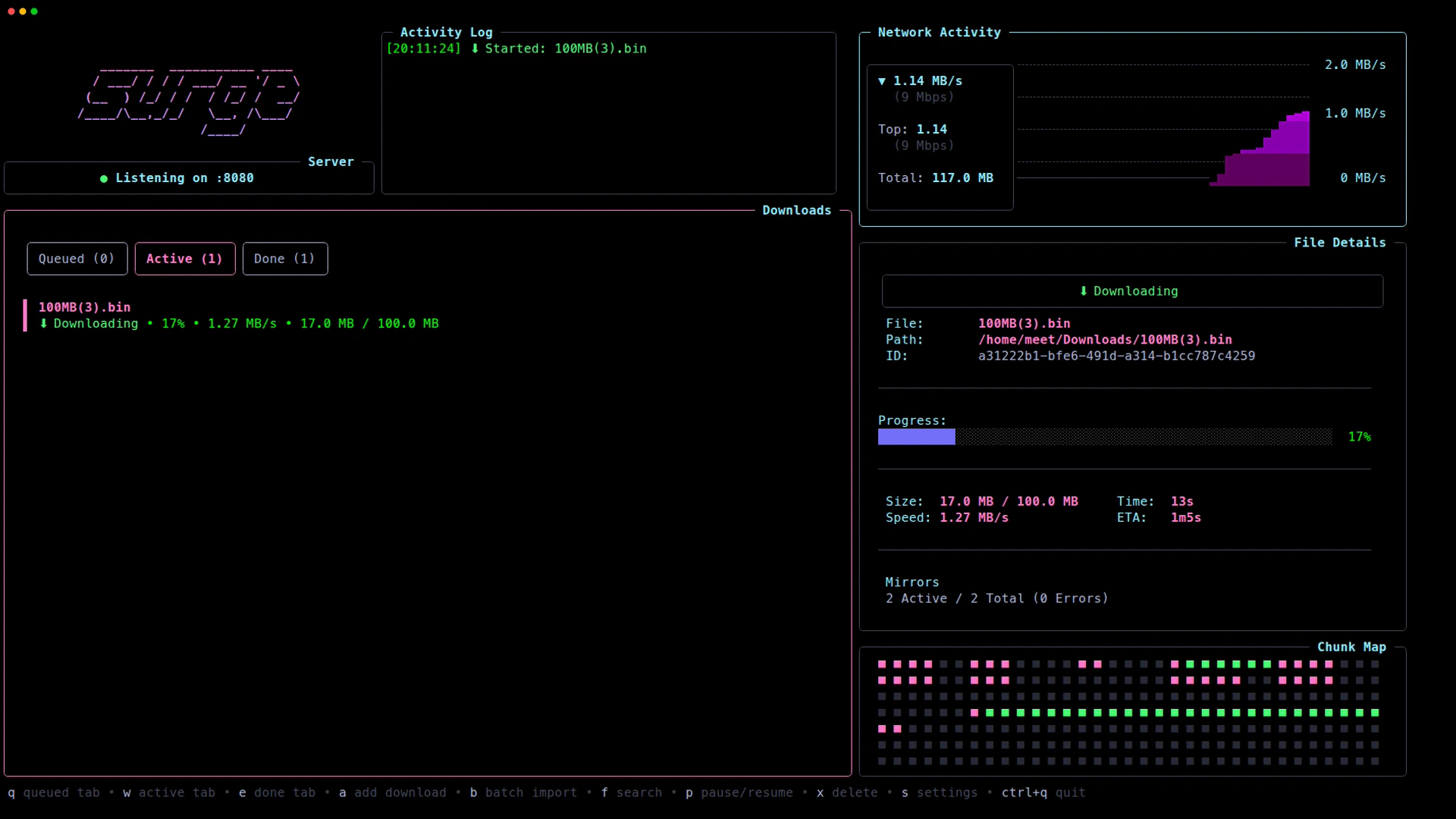This screenshot has height=819, width=1456.
Task: Click the green listening status dot
Action: (x=103, y=178)
